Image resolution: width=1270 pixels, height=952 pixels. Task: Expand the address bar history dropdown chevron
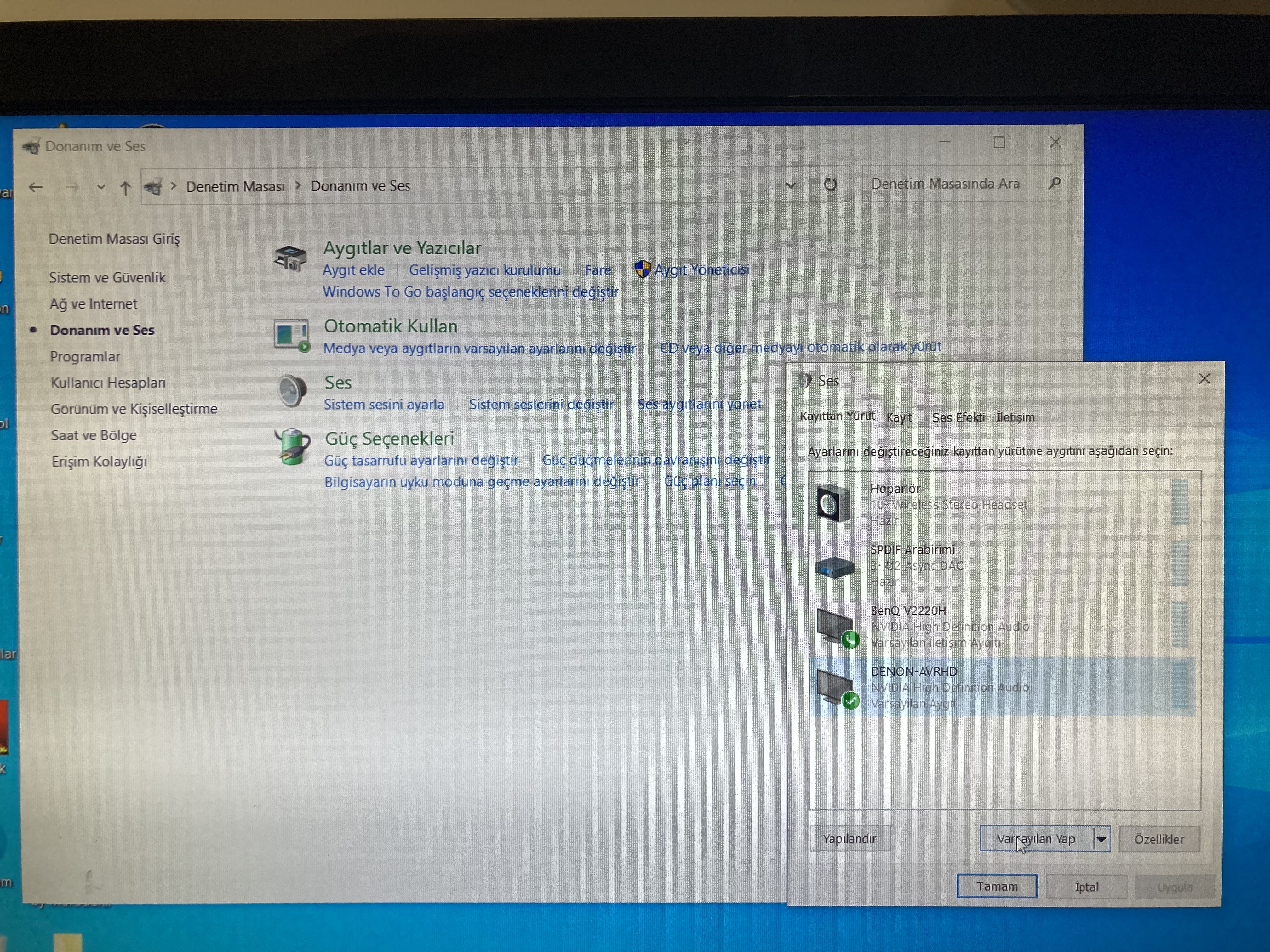791,185
